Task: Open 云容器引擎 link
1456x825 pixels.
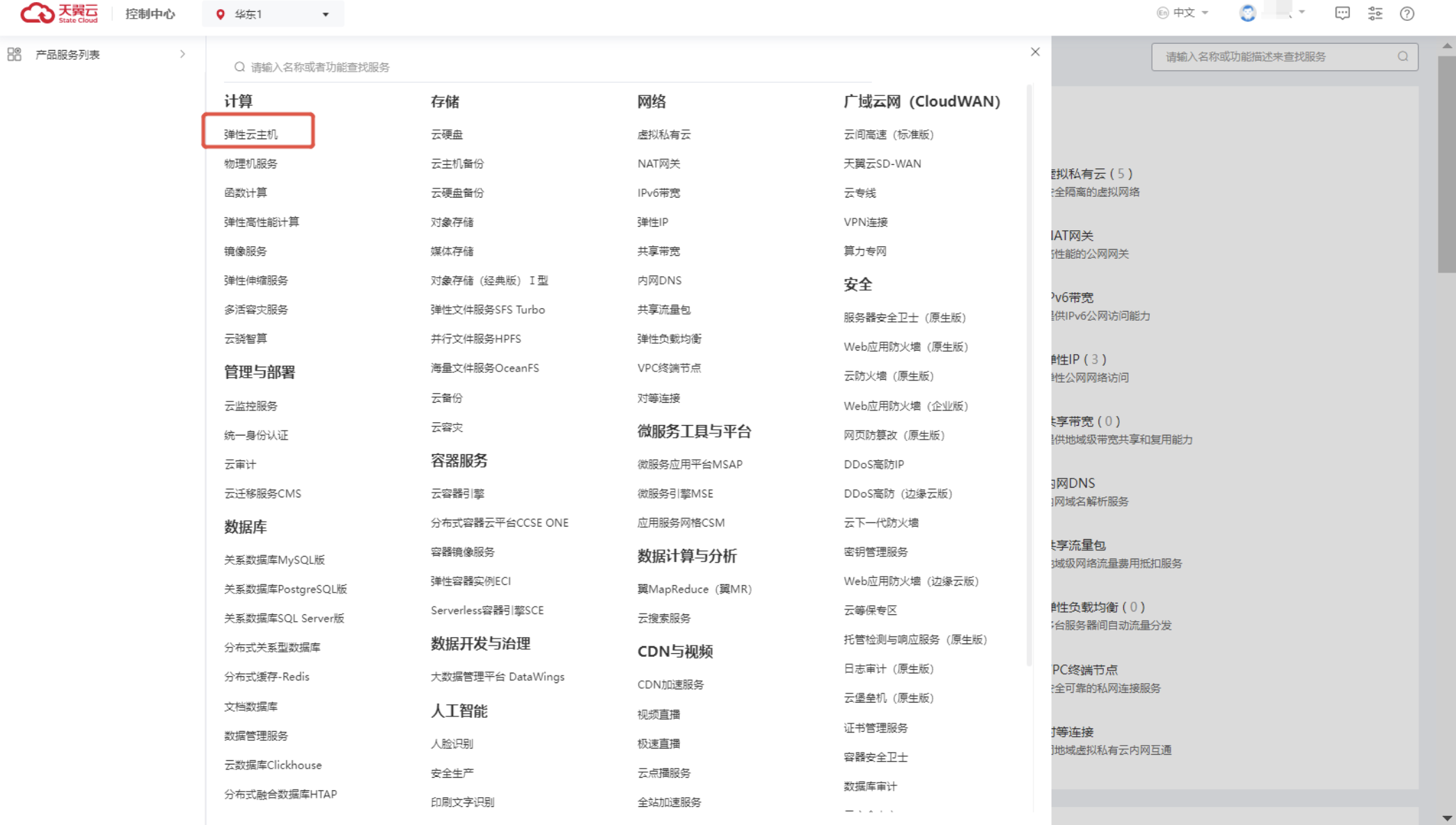Action: [x=457, y=493]
